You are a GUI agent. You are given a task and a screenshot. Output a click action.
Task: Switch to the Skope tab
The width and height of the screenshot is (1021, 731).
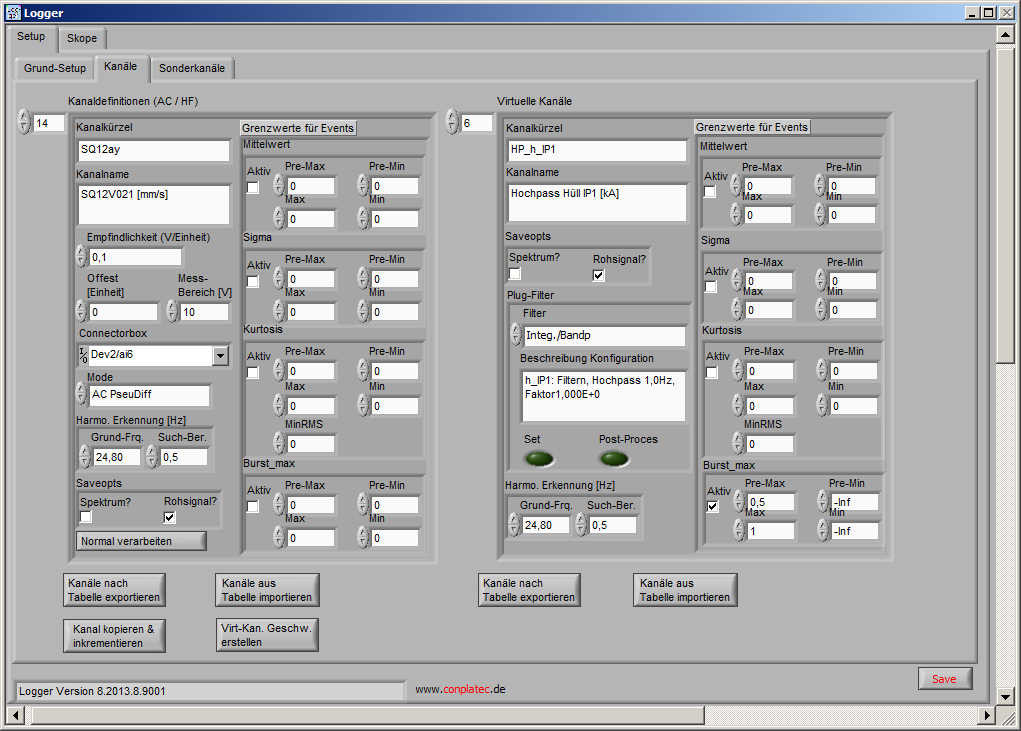82,38
